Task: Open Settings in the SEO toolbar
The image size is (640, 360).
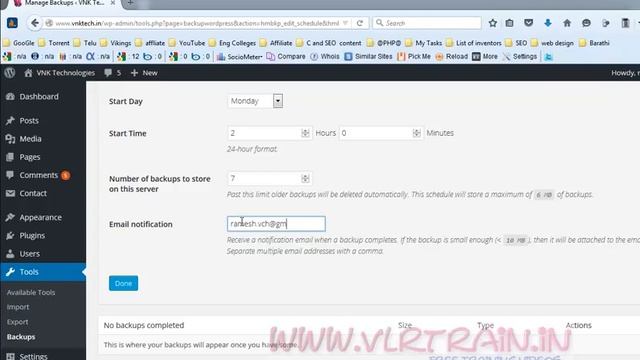Action: pos(520,57)
